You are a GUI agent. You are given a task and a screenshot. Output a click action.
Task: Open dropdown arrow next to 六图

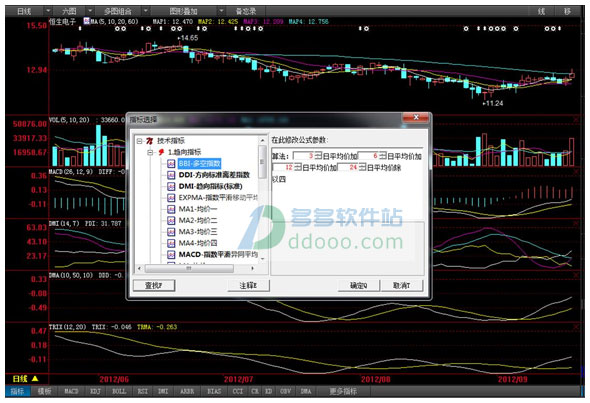tap(90, 11)
